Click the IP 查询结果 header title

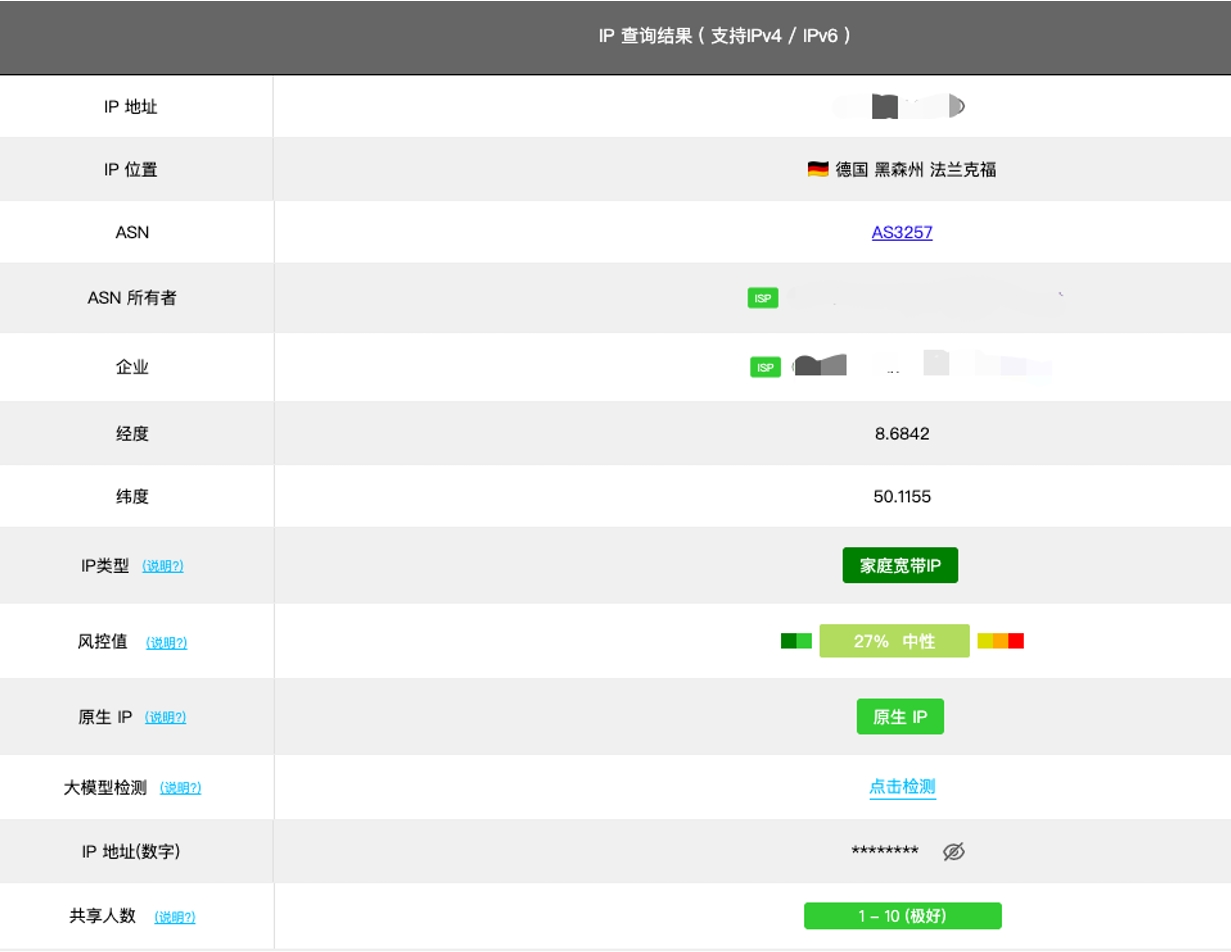pos(724,36)
